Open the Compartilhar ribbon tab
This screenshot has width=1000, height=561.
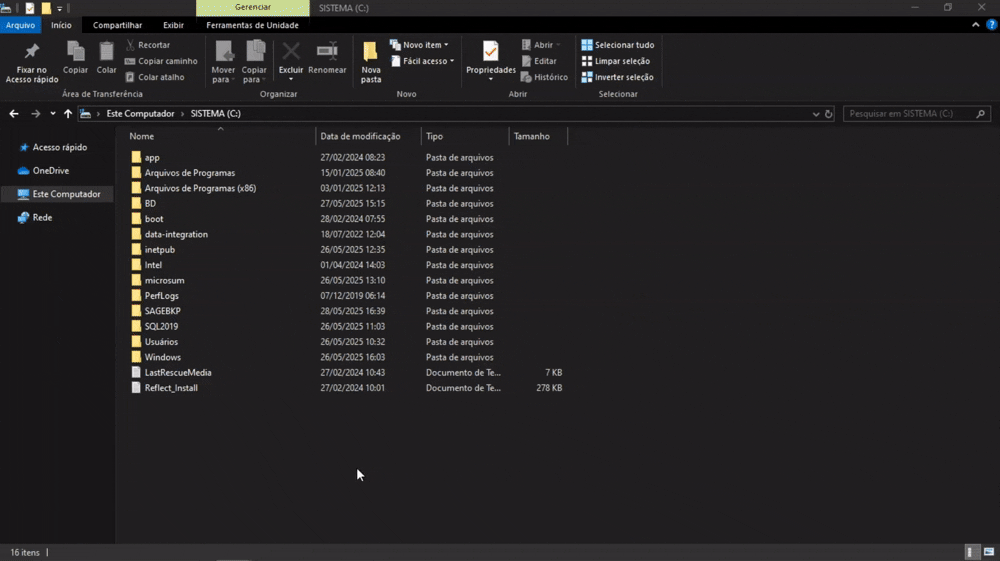[x=117, y=25]
